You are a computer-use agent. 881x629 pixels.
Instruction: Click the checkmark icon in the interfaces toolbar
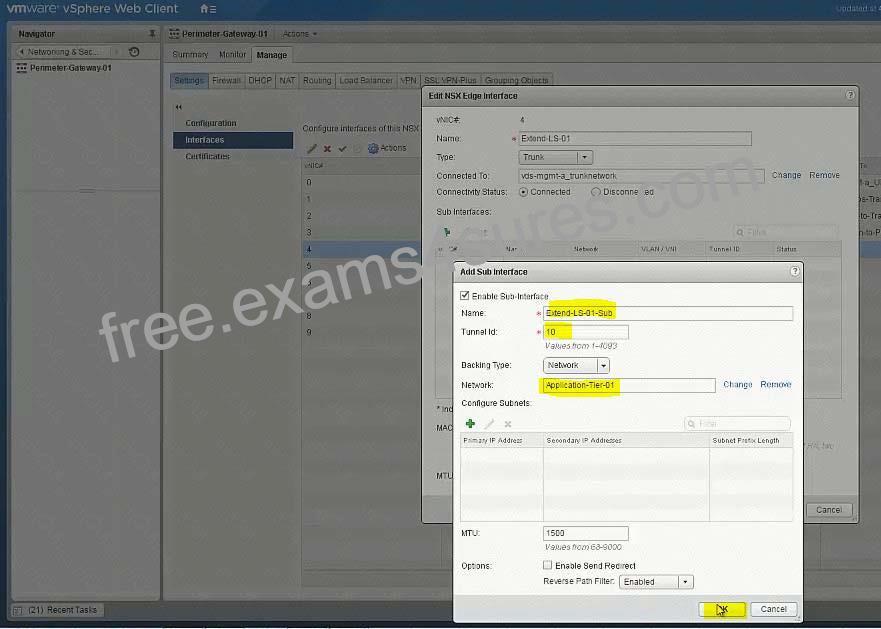(342, 148)
